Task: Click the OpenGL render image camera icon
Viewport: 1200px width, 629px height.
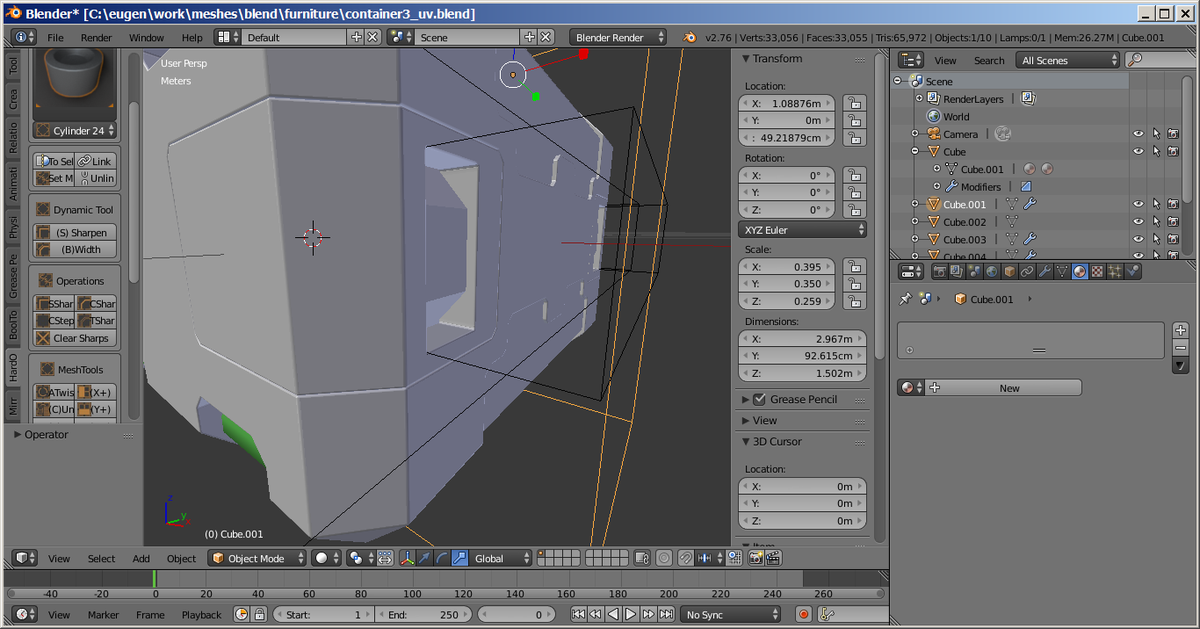Action: point(756,558)
